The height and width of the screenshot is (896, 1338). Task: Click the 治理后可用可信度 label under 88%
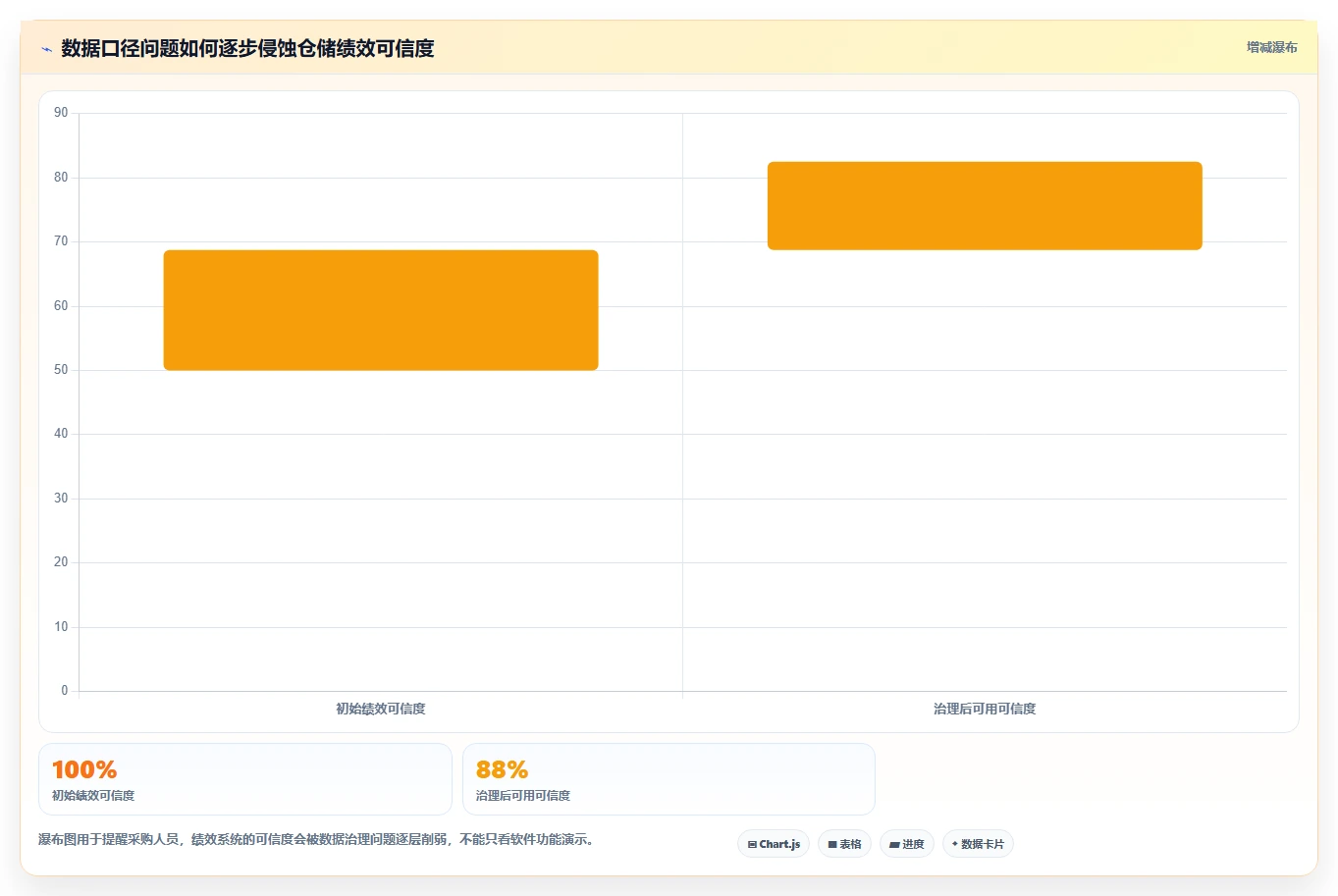click(523, 796)
